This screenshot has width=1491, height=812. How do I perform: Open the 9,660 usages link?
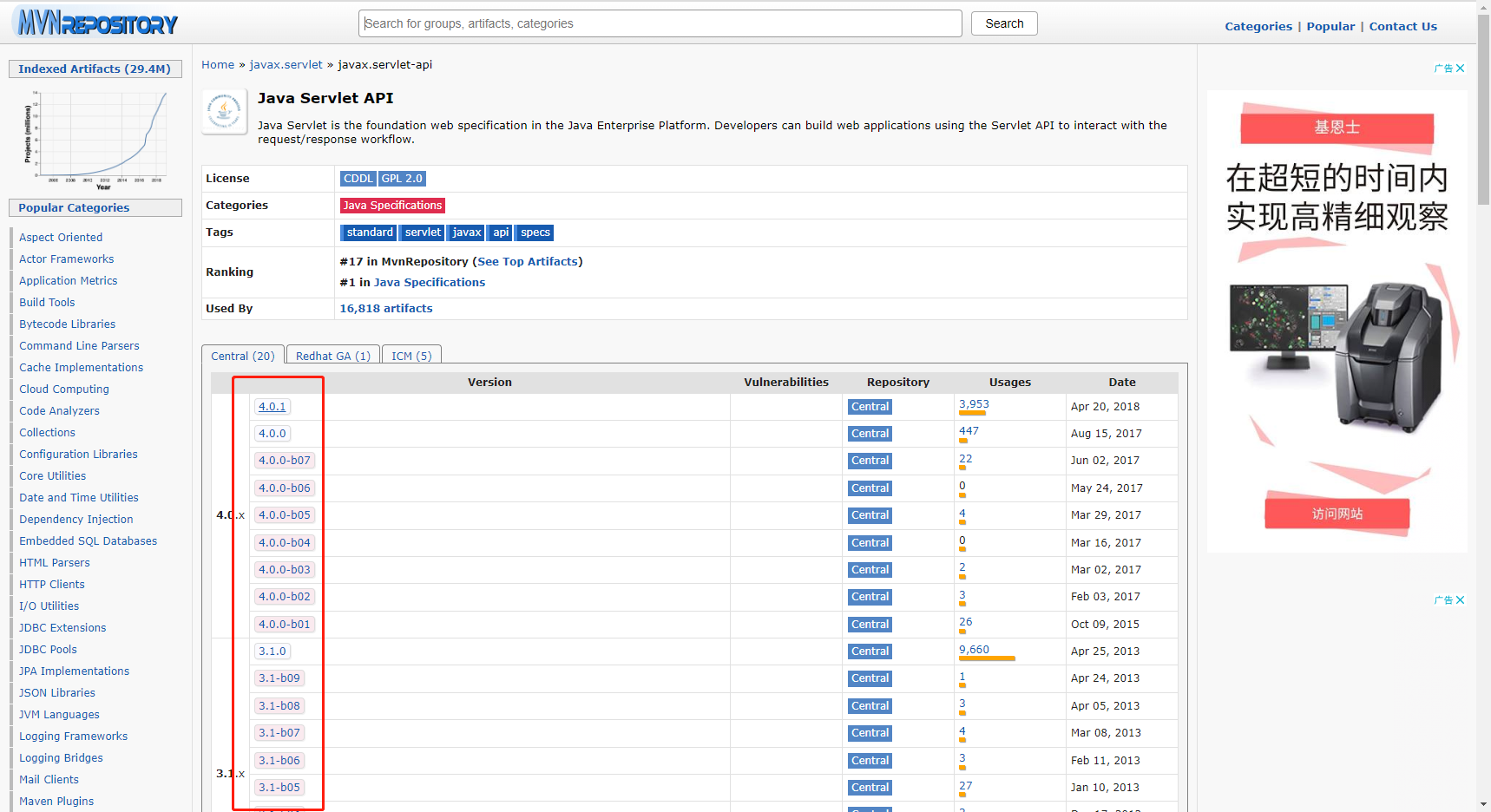tap(974, 650)
